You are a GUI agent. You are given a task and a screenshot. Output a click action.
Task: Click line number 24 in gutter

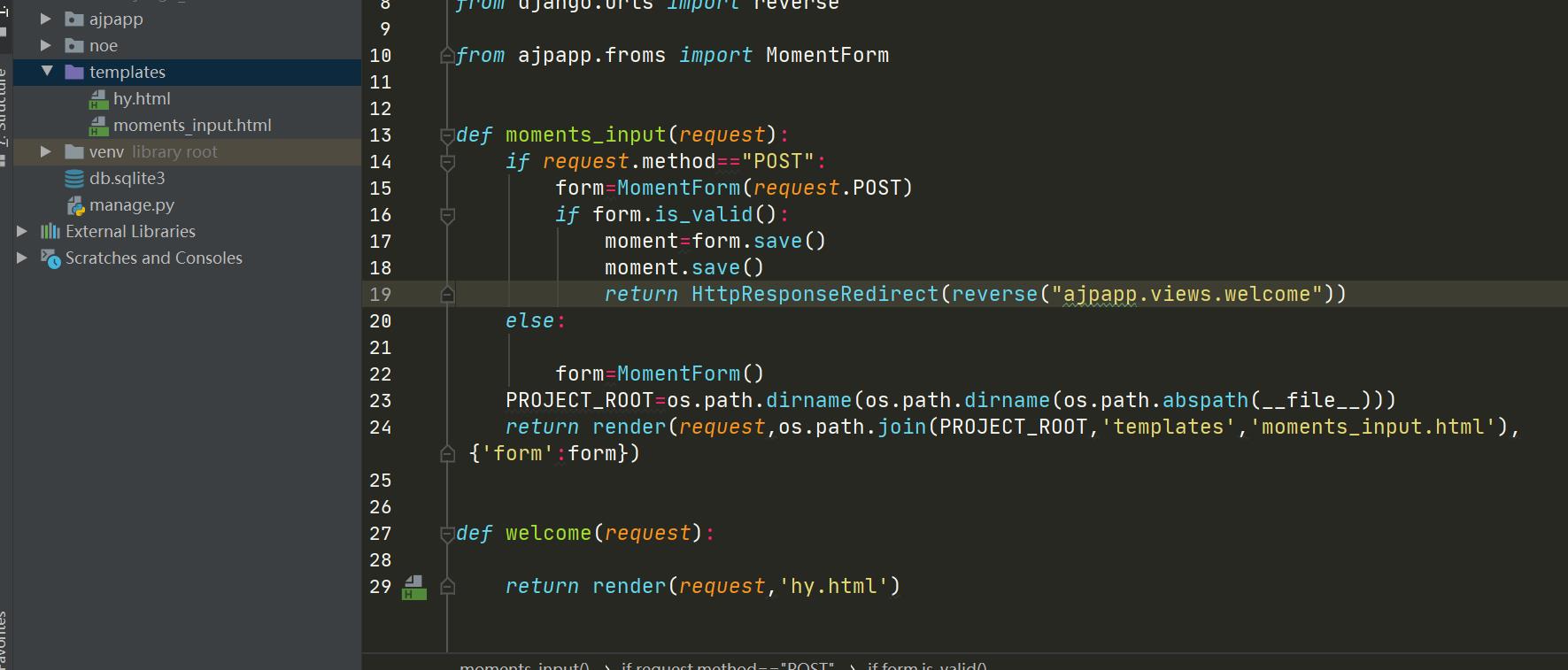[x=380, y=427]
